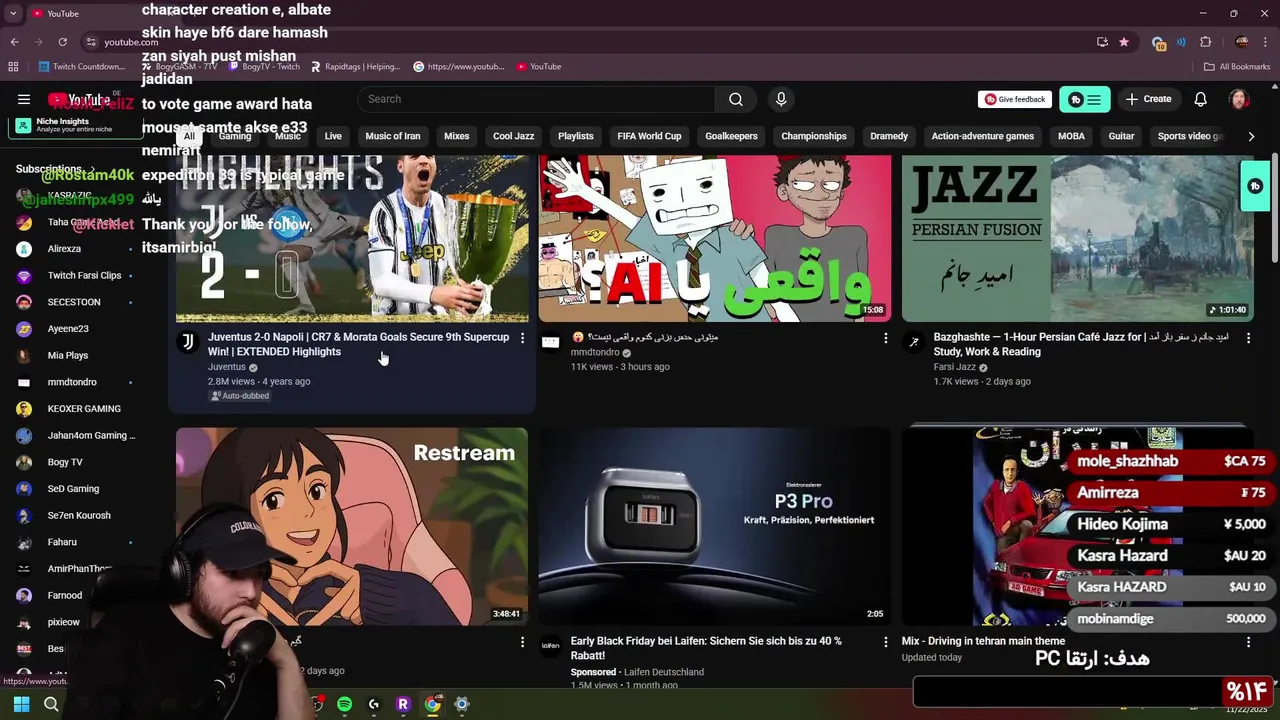Open KEOXER GAMING subscription
Image resolution: width=1280 pixels, height=720 pixels.
click(84, 409)
